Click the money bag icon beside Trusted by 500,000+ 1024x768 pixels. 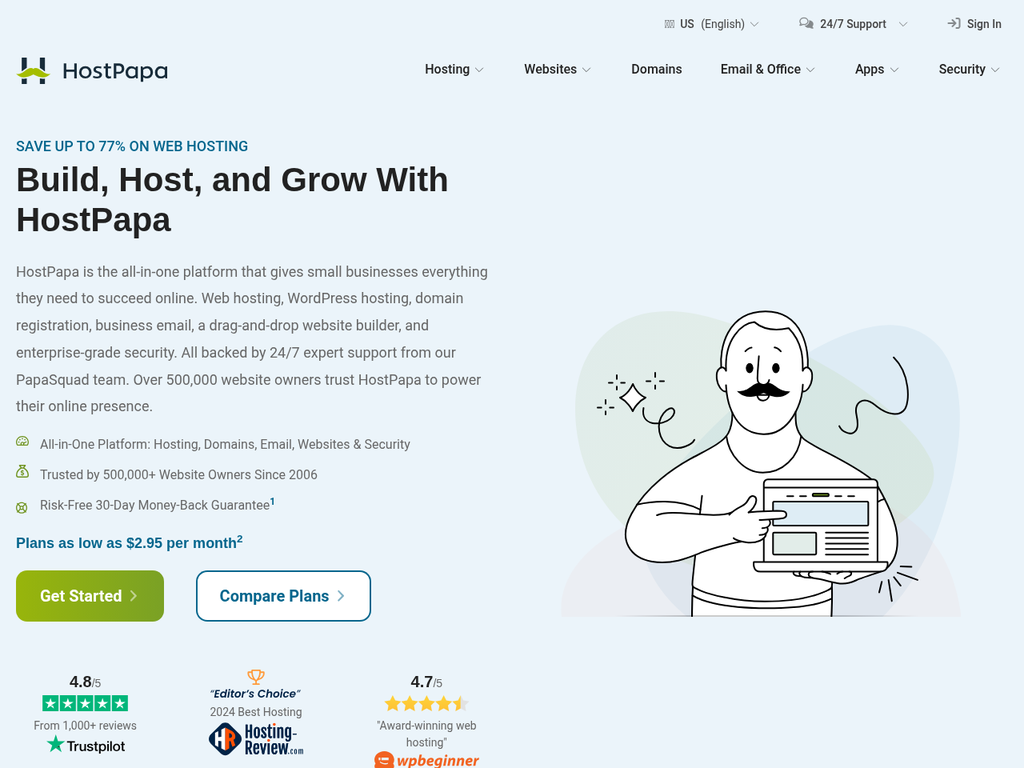point(22,472)
